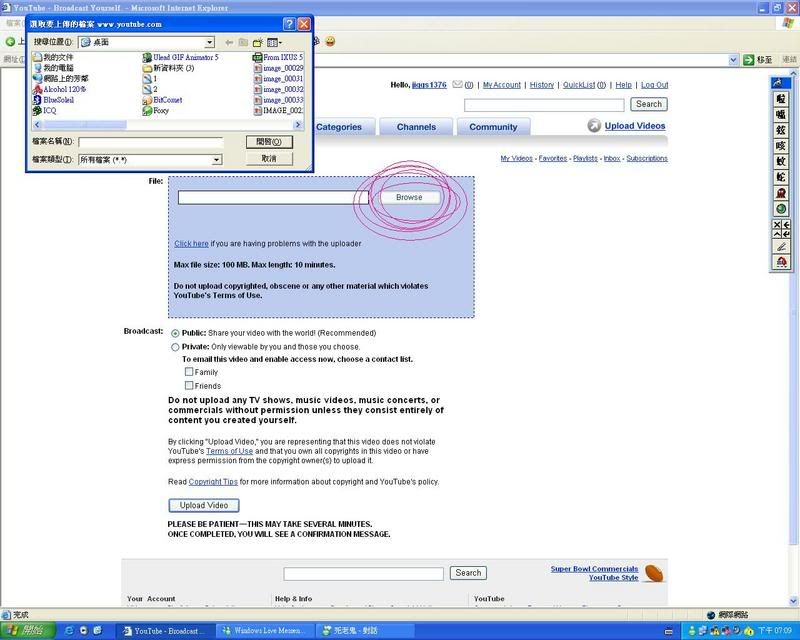
Task: Open the Channels tab
Action: tap(416, 127)
